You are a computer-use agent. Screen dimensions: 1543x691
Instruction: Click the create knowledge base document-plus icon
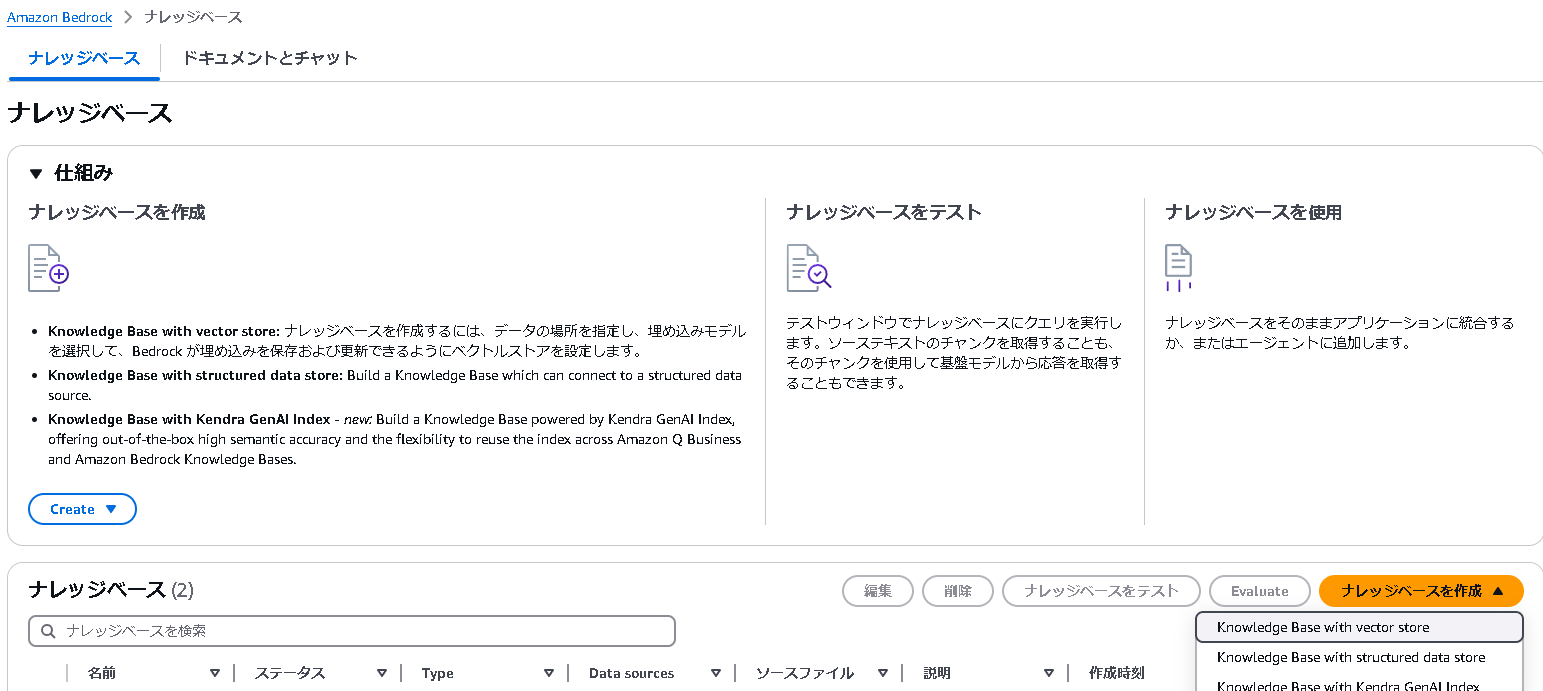[x=48, y=267]
